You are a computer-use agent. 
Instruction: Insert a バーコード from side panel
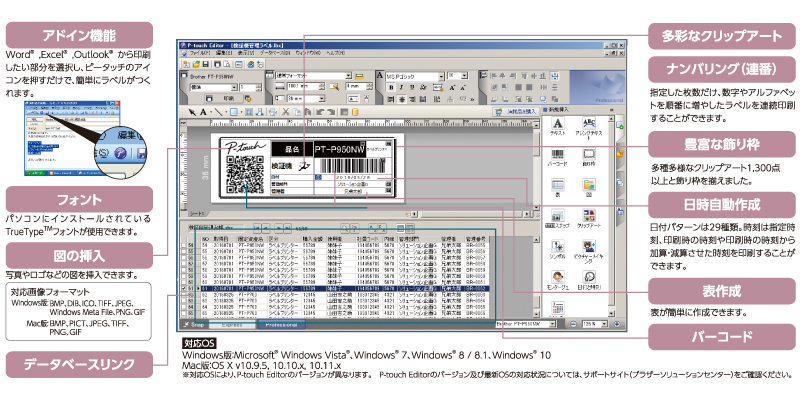559,158
